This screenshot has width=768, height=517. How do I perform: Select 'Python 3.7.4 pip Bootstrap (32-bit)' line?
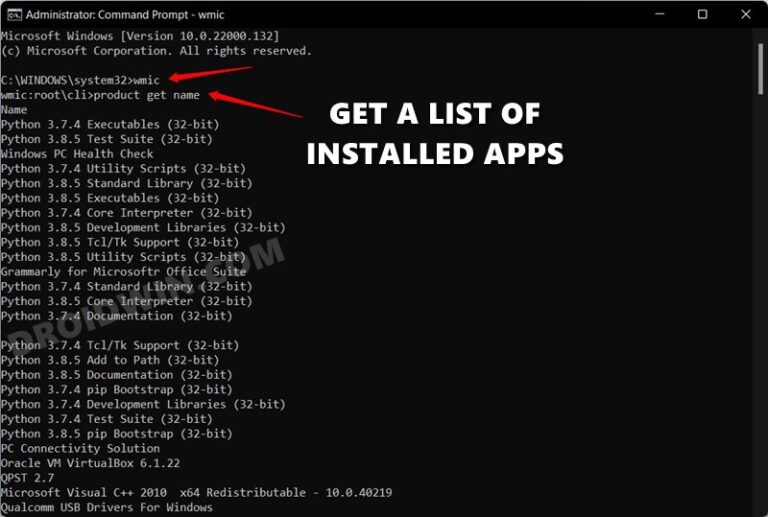click(x=117, y=389)
